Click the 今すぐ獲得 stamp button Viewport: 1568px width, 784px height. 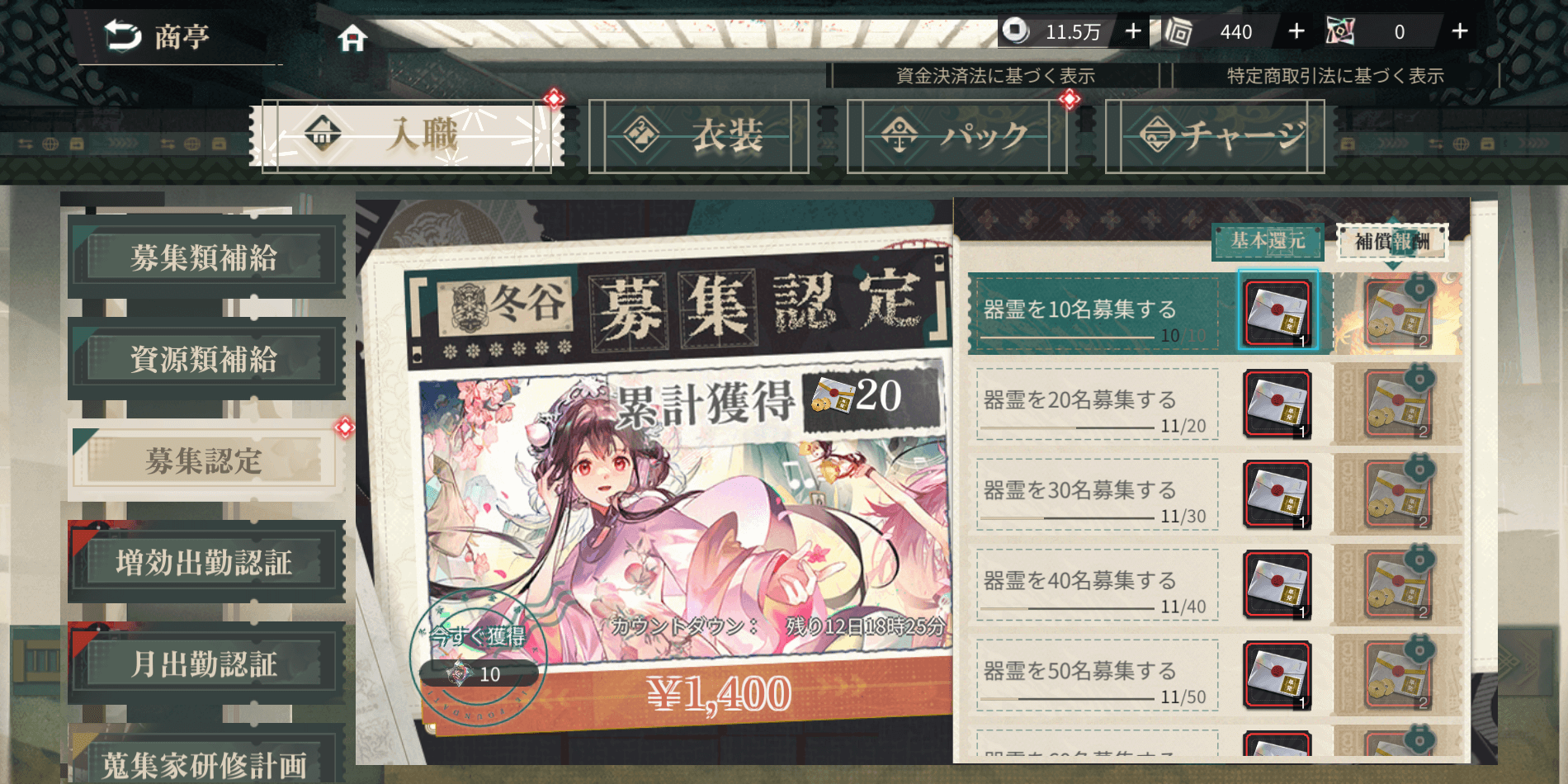(x=479, y=658)
